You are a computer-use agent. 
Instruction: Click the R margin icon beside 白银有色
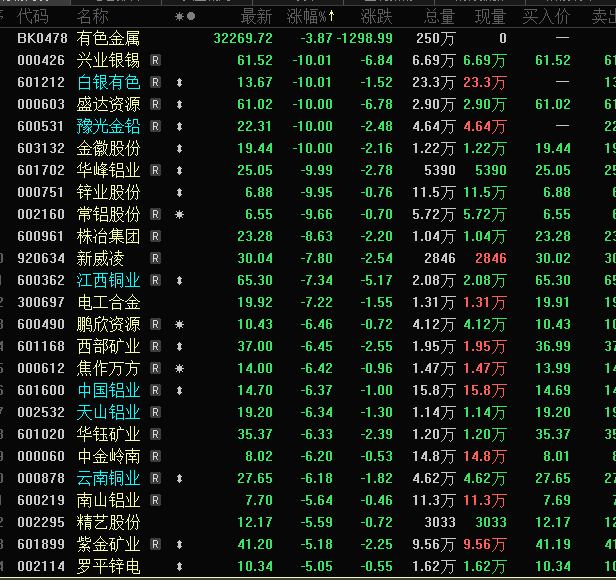155,82
